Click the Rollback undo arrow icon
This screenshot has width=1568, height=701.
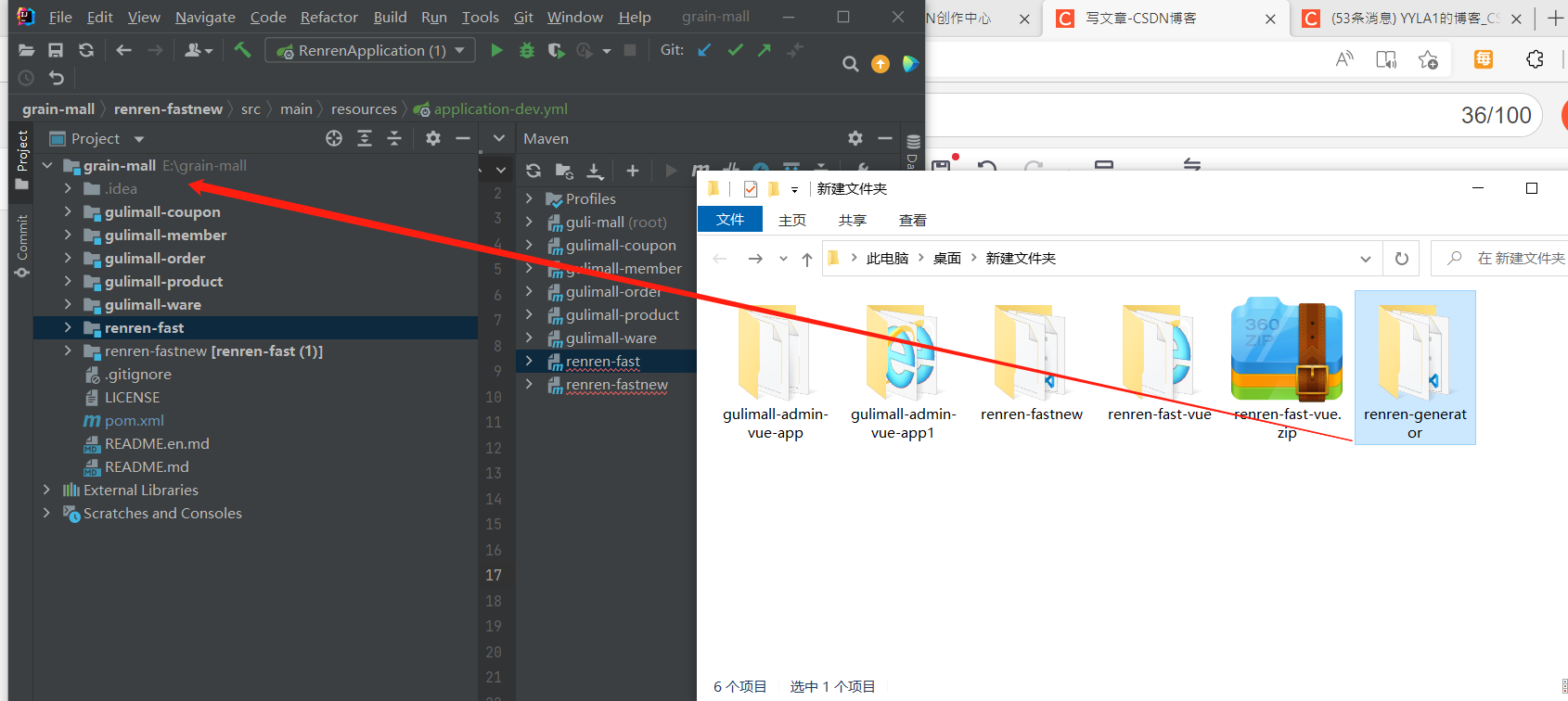click(57, 78)
